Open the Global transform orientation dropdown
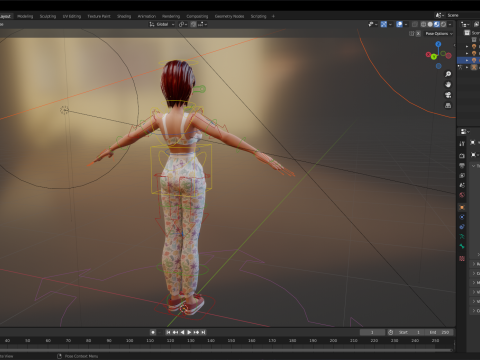The width and height of the screenshot is (480, 360). 162,24
